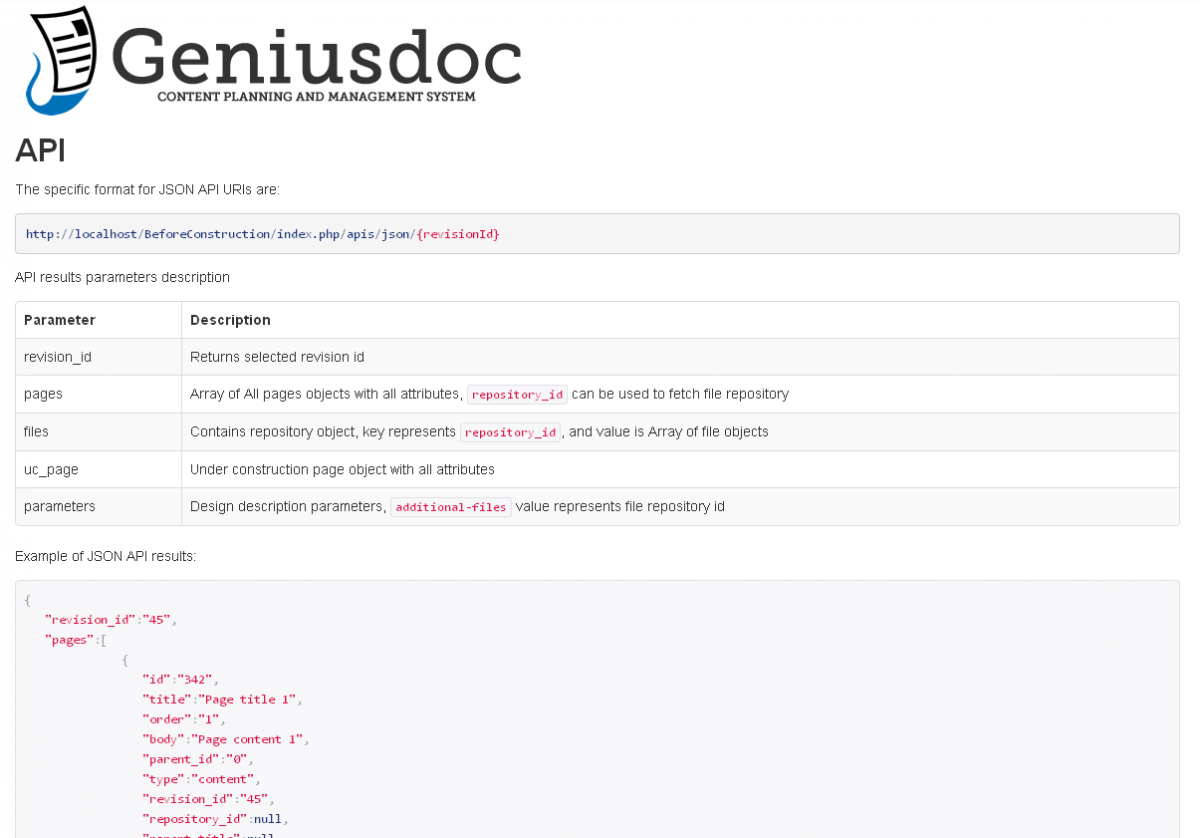Select the files parameter table cell

point(36,432)
